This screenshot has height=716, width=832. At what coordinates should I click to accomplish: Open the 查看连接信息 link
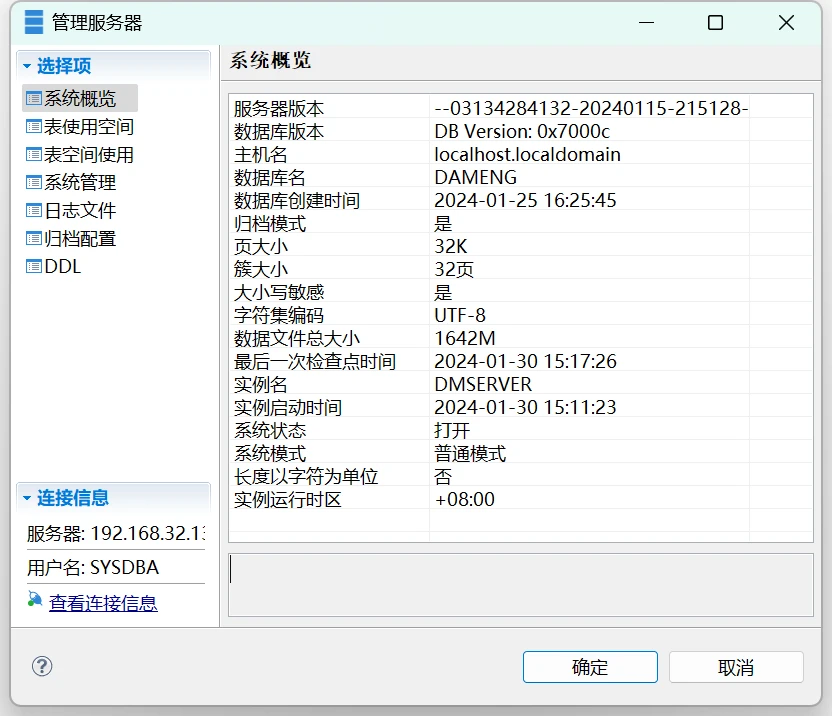[103, 603]
